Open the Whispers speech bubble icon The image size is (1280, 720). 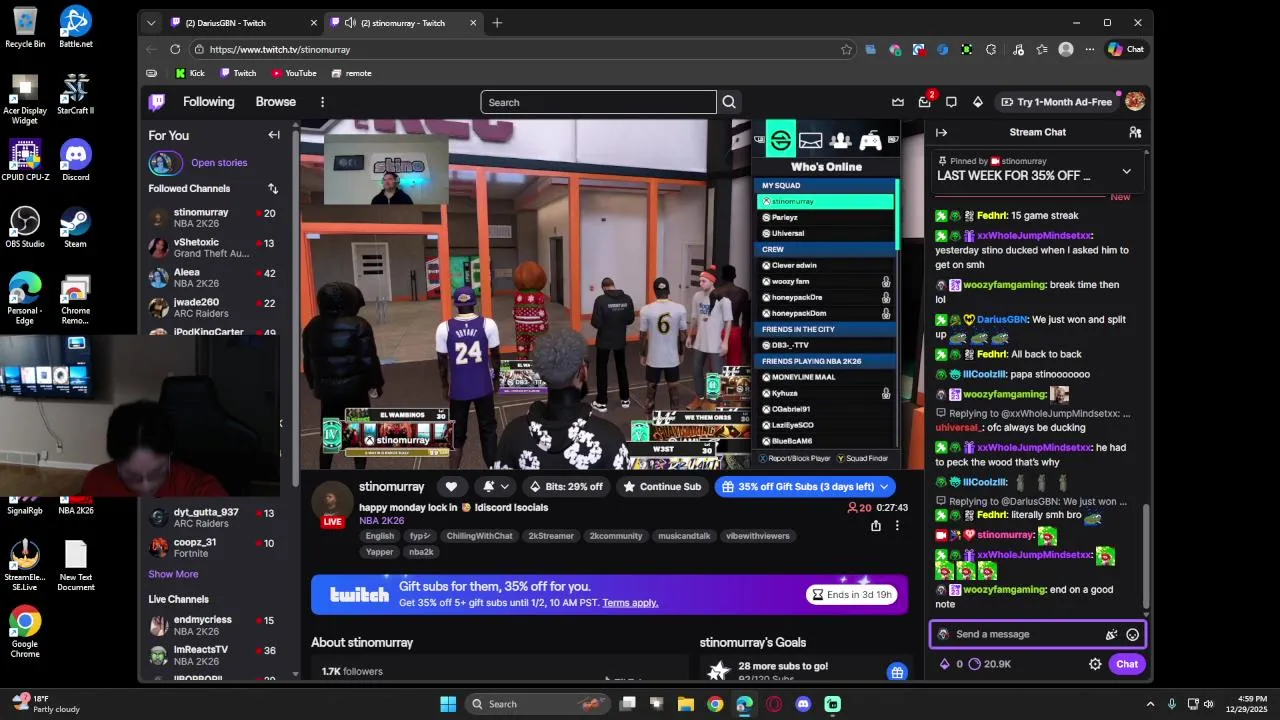coord(951,102)
